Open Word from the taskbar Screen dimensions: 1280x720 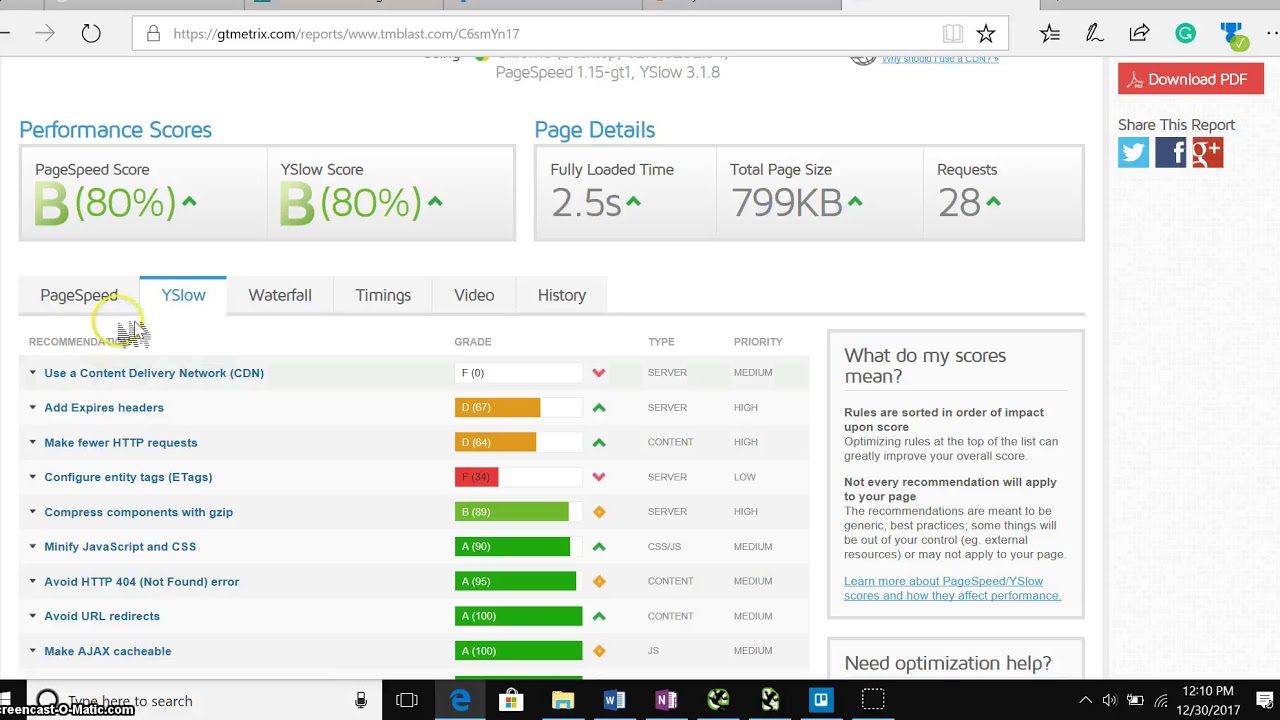(x=615, y=700)
